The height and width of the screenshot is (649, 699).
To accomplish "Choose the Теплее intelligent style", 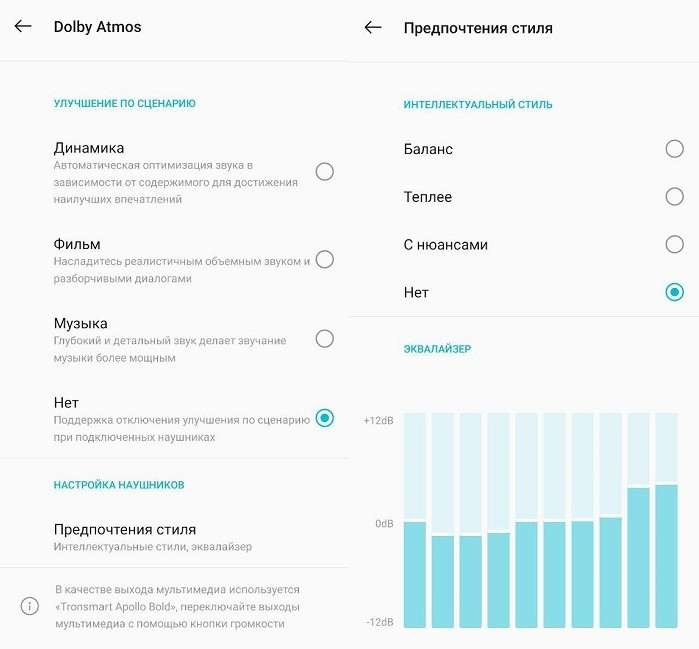I will pyautogui.click(x=674, y=197).
